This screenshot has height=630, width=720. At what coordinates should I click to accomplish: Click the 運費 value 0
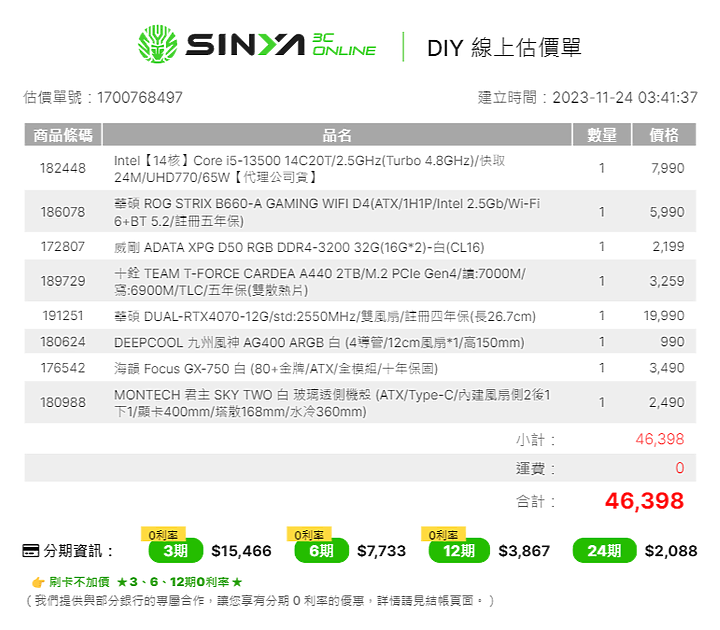pyautogui.click(x=680, y=468)
